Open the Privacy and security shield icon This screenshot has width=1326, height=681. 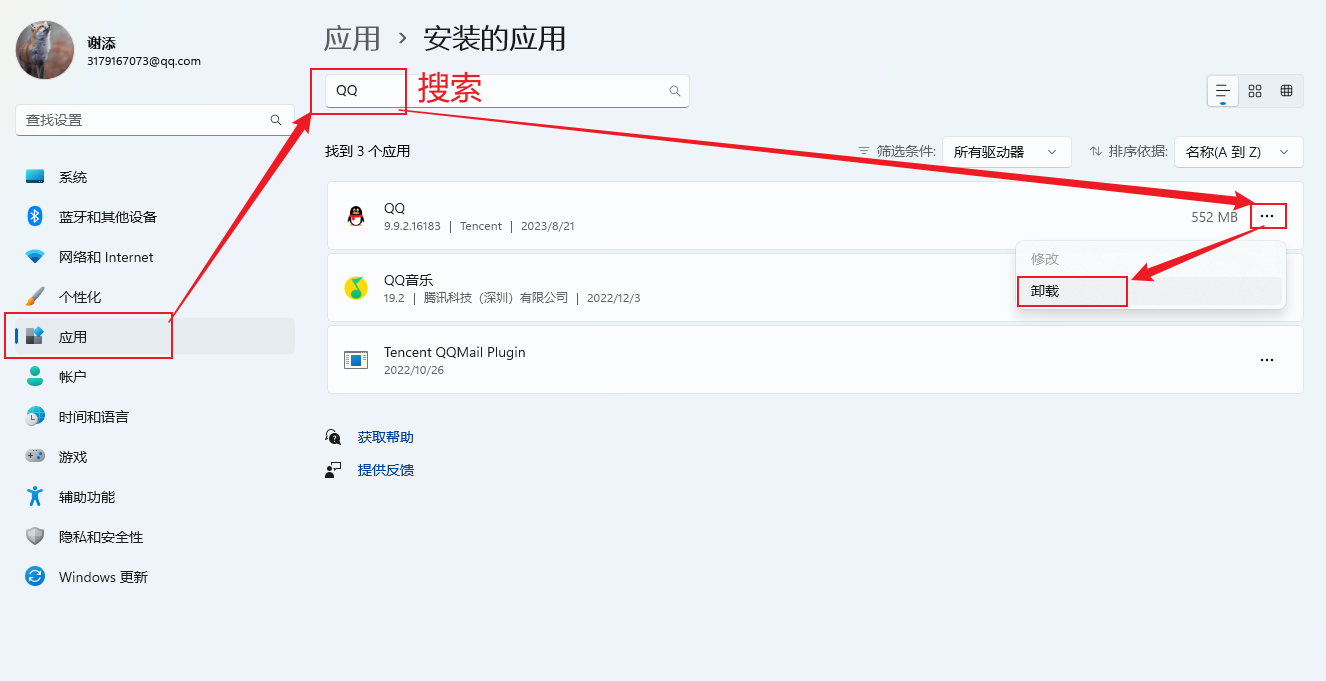(35, 537)
